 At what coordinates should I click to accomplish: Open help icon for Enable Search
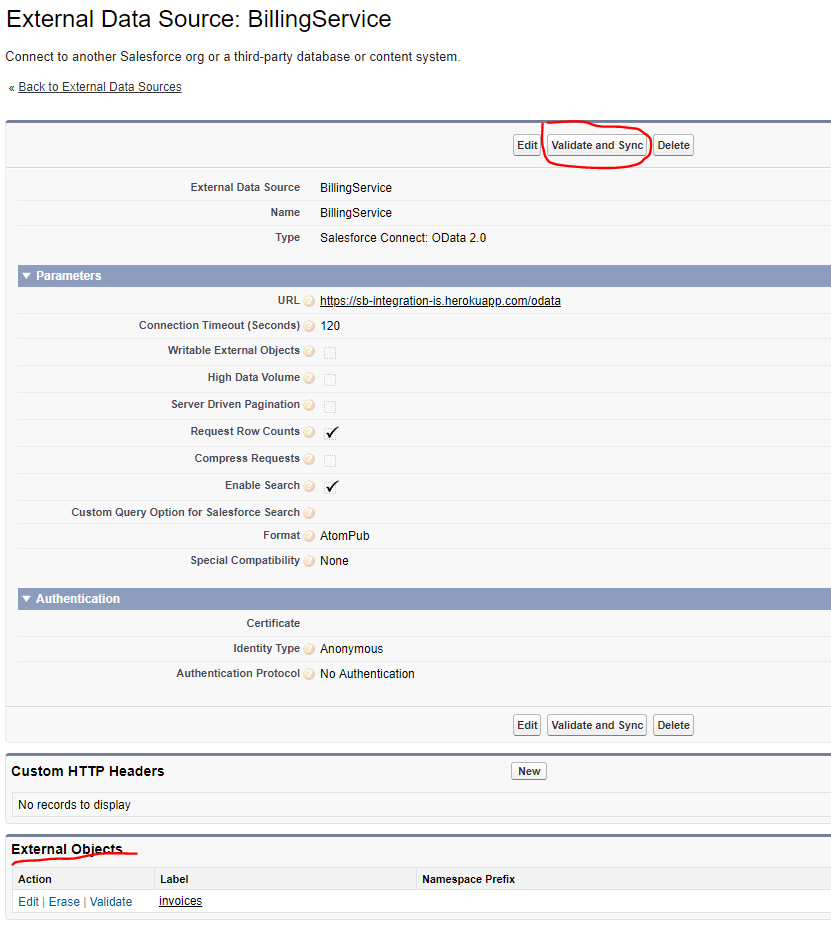point(309,486)
